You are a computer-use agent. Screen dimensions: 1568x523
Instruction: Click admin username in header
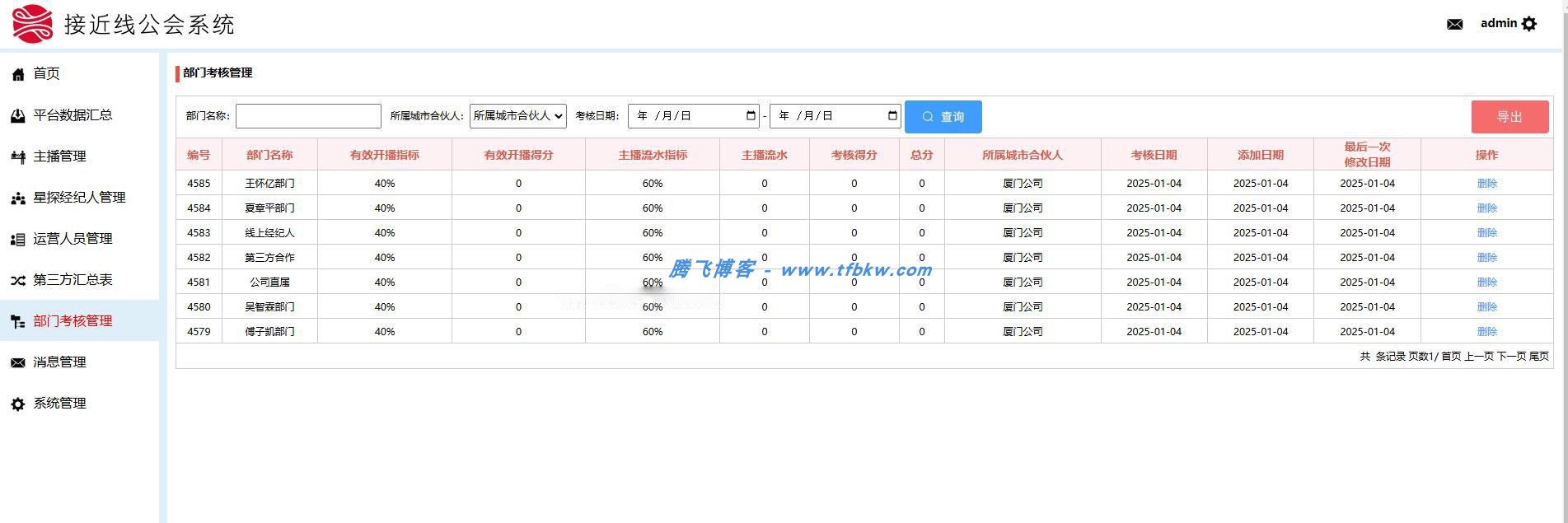[x=1499, y=23]
